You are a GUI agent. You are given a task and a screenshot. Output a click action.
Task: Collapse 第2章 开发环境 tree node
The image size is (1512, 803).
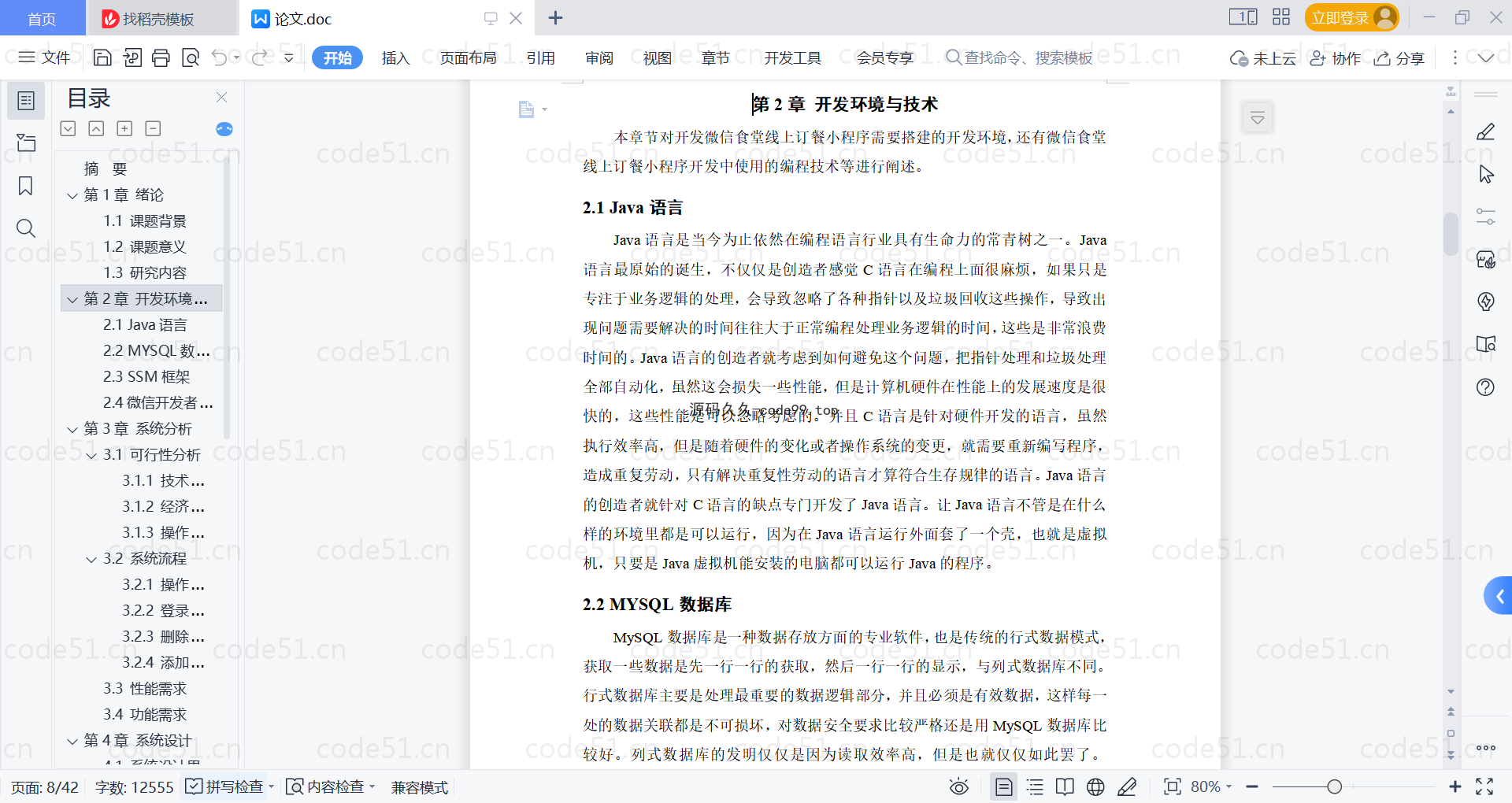72,299
